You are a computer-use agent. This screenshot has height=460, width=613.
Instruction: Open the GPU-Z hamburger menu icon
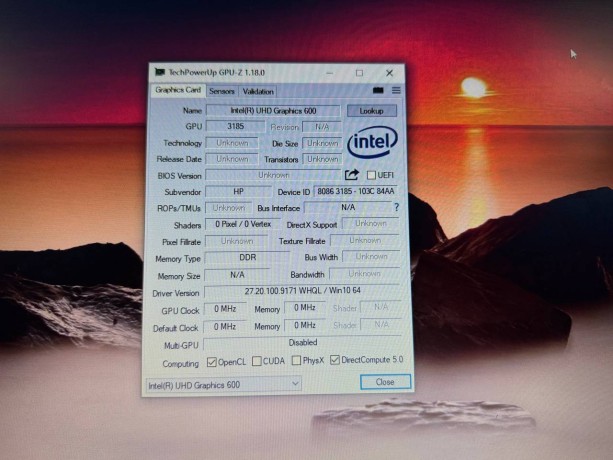click(396, 90)
